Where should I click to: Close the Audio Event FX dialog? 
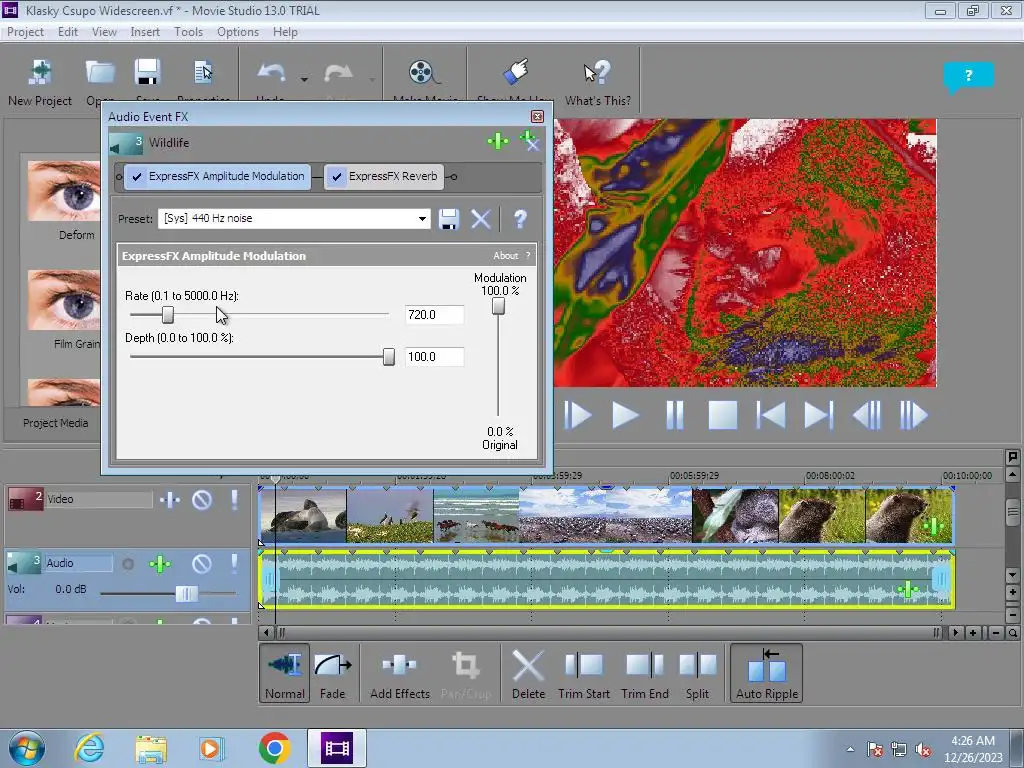[x=537, y=117]
